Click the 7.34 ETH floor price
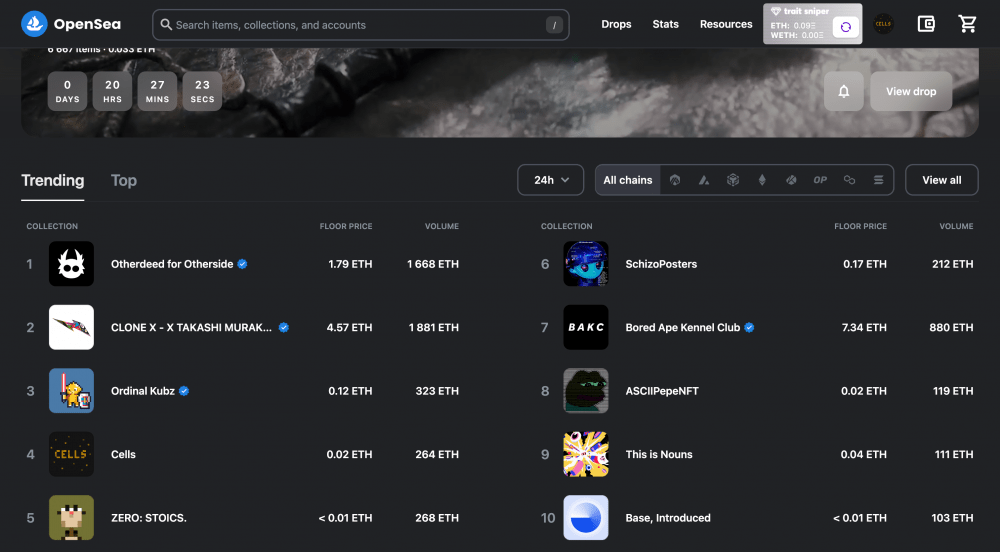1000x552 pixels. (864, 327)
